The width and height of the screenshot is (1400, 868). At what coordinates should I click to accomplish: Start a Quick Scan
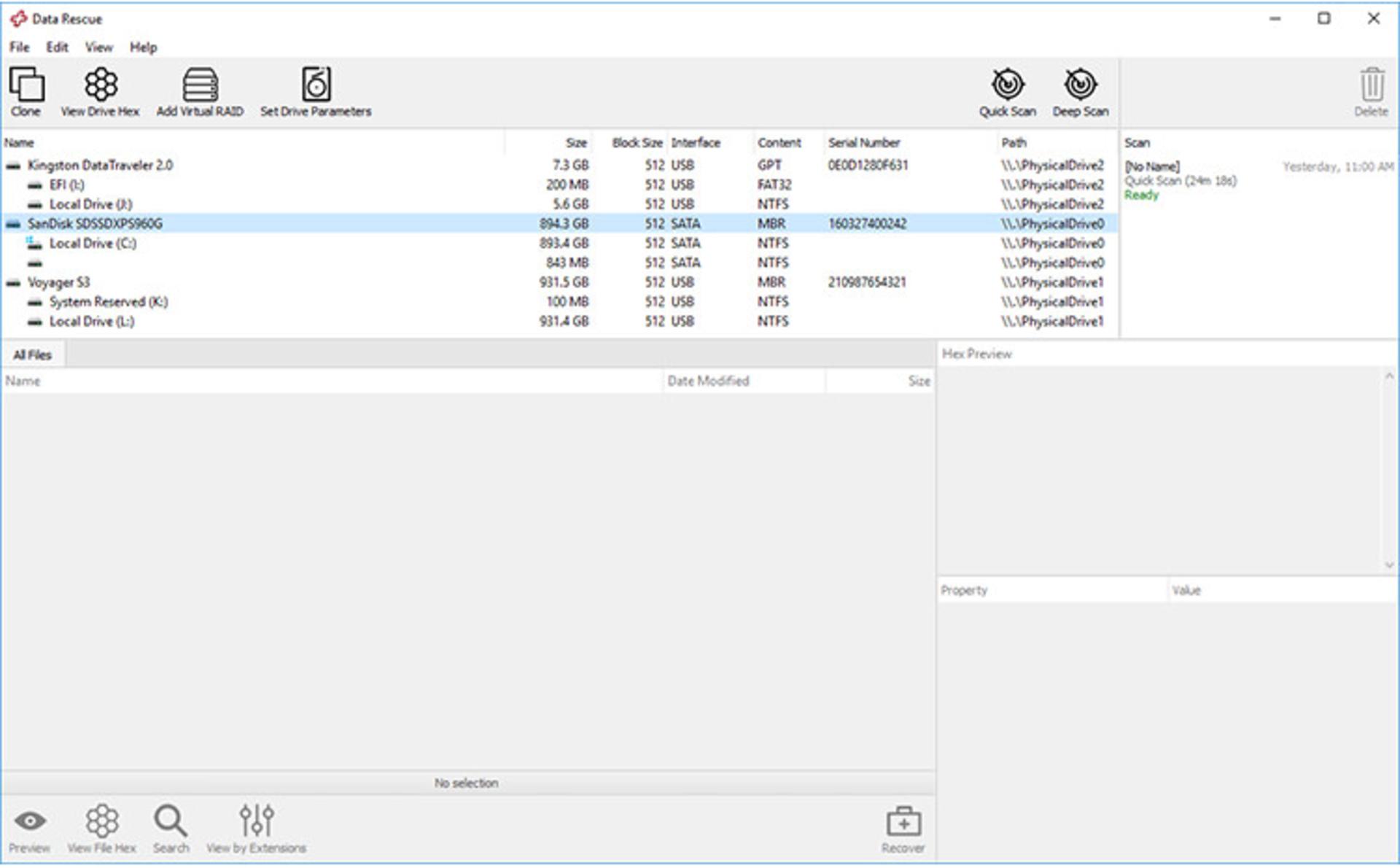click(x=1008, y=85)
